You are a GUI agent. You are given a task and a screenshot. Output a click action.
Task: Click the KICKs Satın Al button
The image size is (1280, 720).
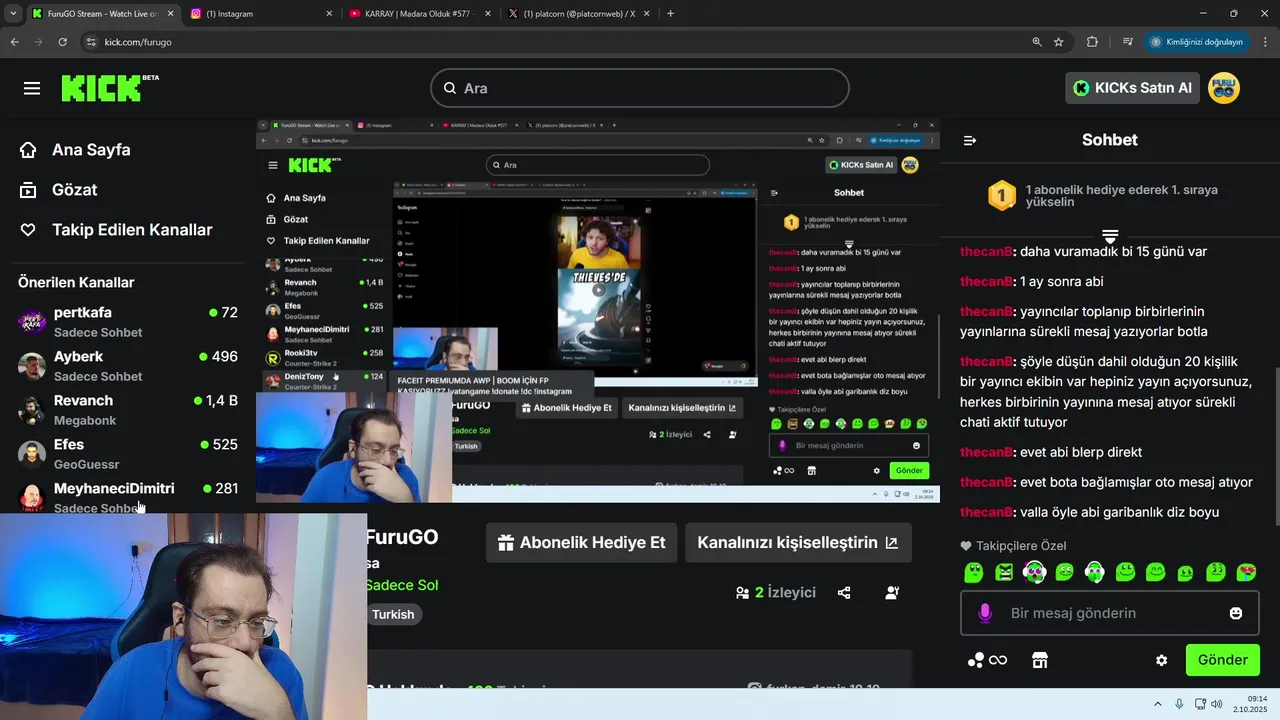coord(1133,88)
